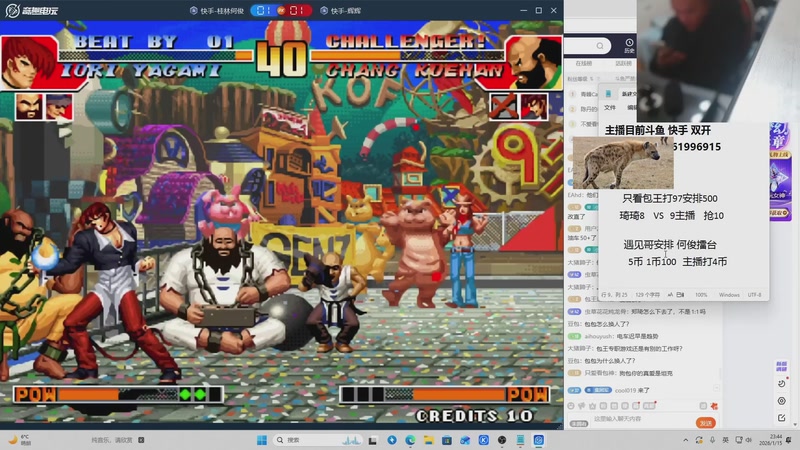Click the blue circular arrow taskbar icon
The image size is (800, 450).
point(392,440)
